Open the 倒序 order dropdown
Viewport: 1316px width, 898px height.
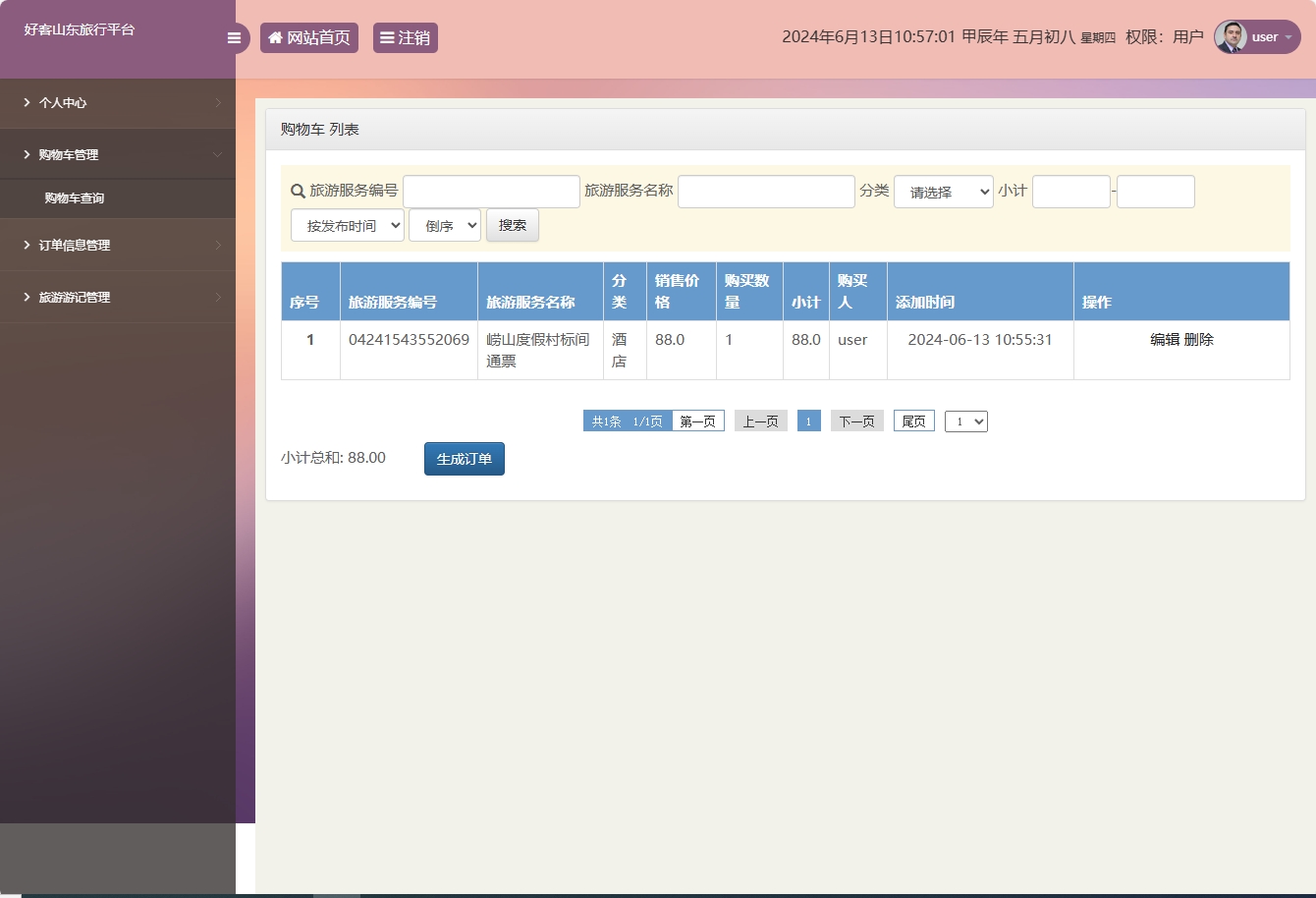point(444,224)
